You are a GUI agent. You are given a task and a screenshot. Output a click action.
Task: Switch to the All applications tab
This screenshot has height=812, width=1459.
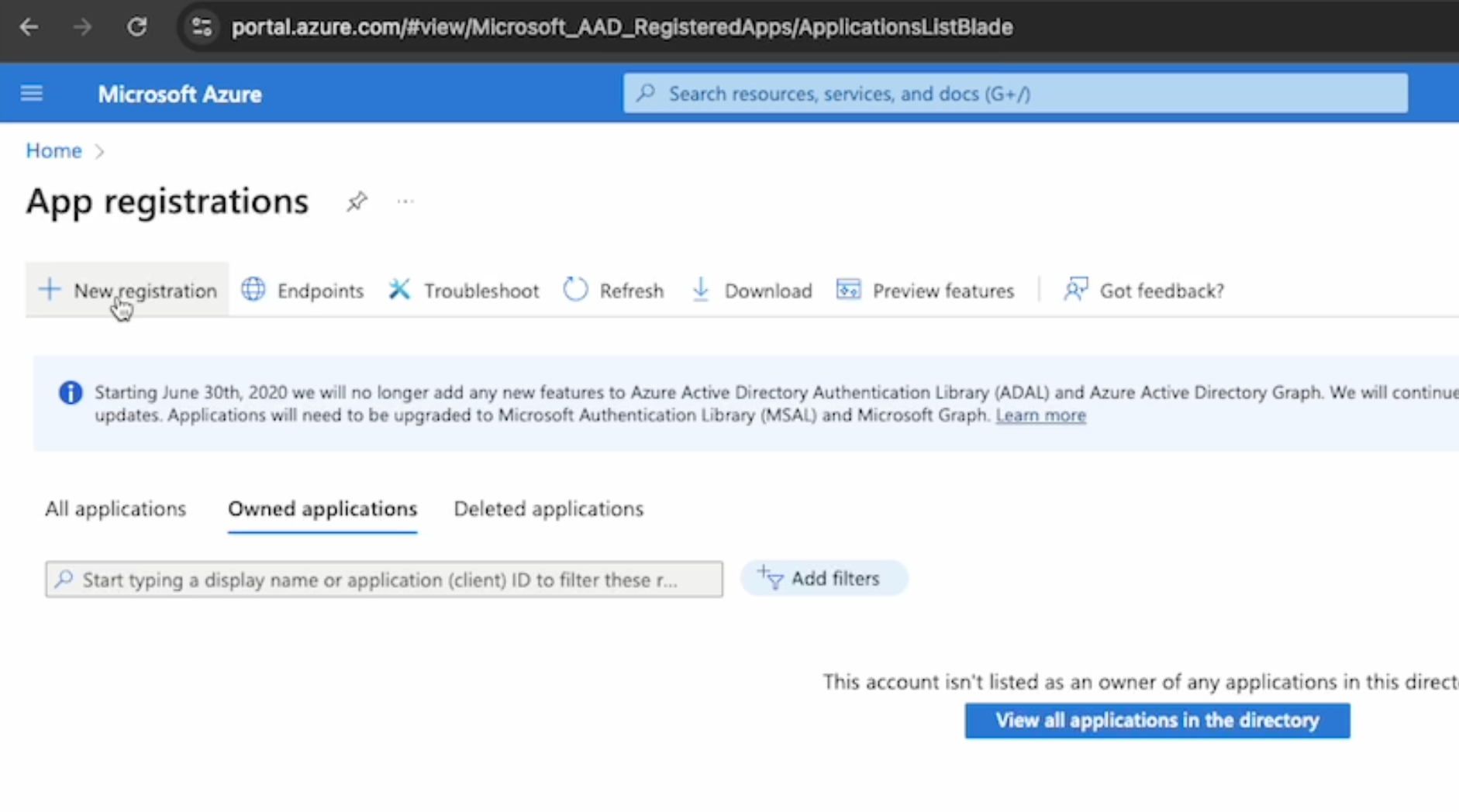(x=116, y=509)
